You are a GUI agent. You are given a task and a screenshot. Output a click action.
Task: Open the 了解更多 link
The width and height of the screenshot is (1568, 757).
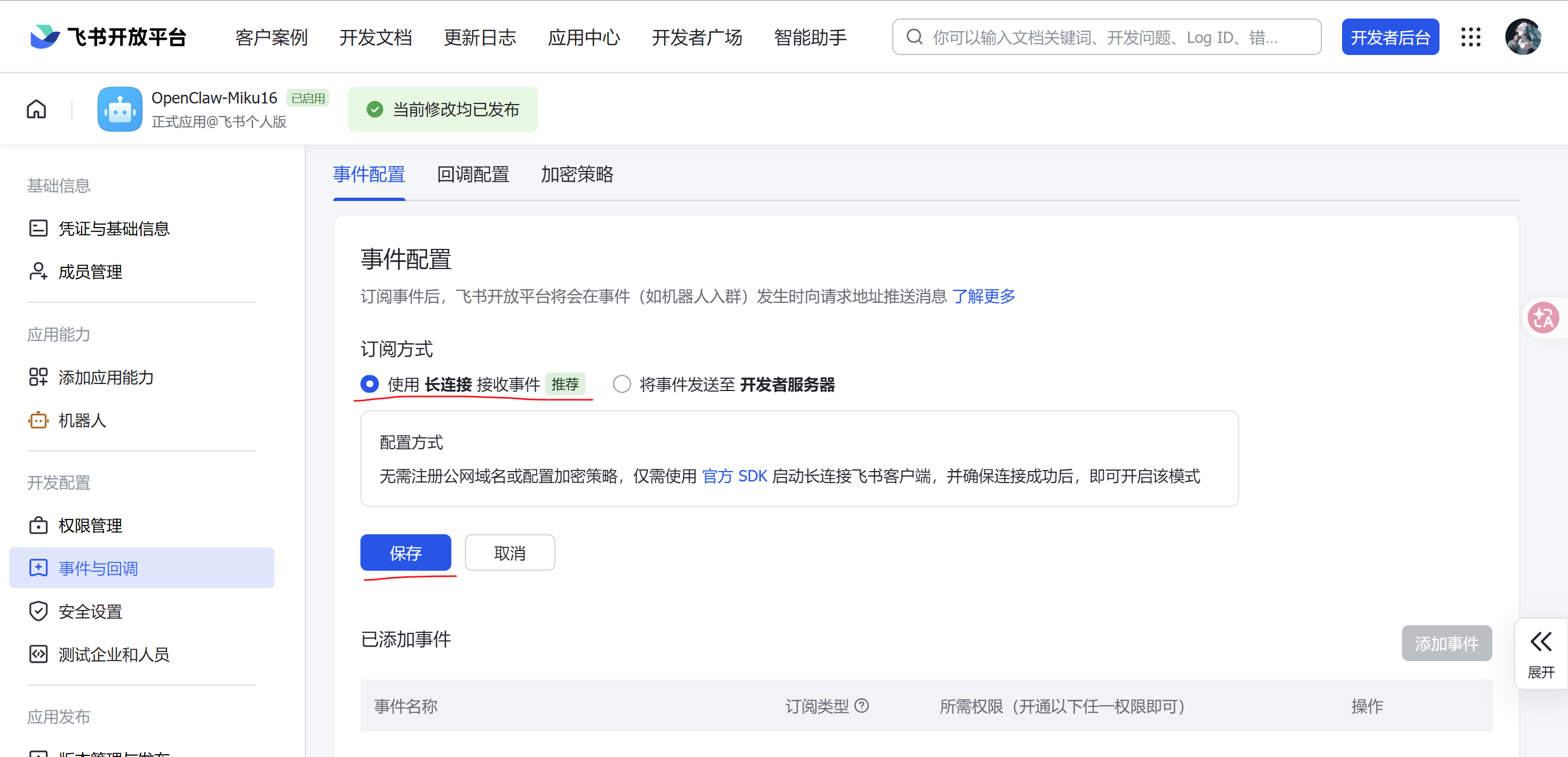pyautogui.click(x=984, y=297)
